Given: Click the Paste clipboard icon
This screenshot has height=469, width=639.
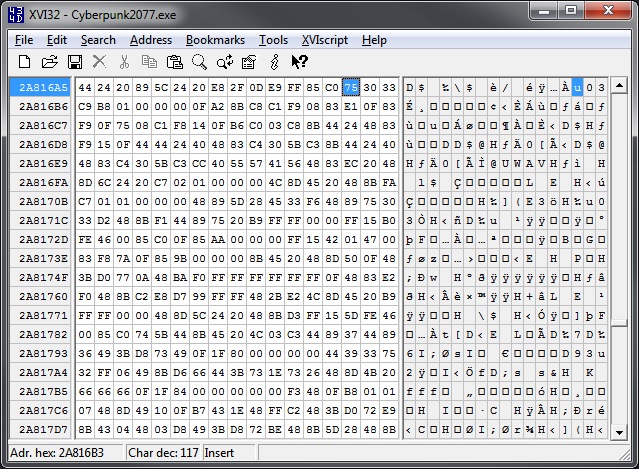Looking at the screenshot, I should (x=174, y=62).
